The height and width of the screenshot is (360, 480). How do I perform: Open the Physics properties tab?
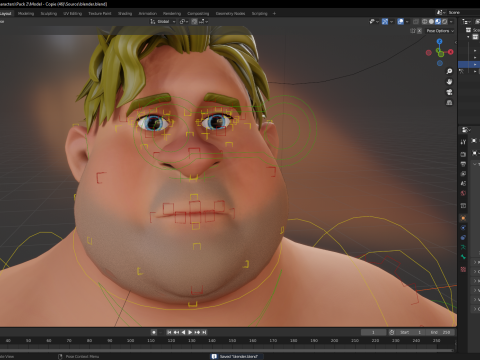click(463, 228)
